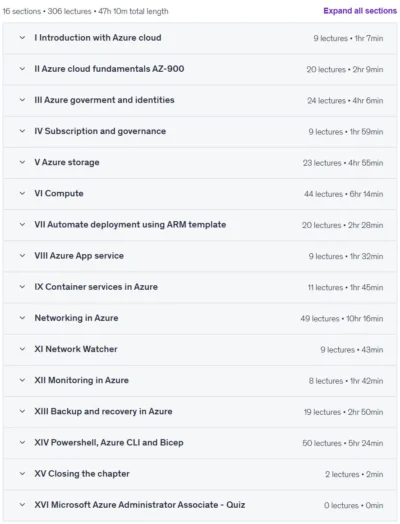Viewport: 400px width, 524px height.
Task: Click chevron icon for Container services section
Action: tap(22, 287)
